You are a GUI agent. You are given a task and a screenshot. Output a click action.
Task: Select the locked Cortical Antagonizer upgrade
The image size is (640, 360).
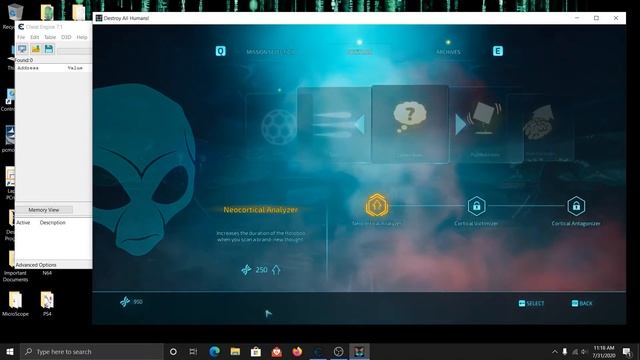point(576,206)
